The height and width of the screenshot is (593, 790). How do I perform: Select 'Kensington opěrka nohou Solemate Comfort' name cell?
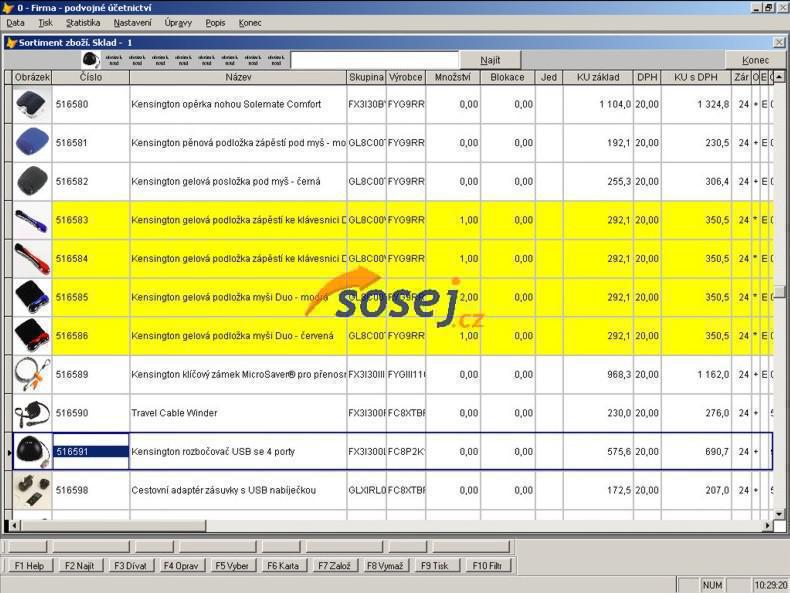click(x=238, y=104)
